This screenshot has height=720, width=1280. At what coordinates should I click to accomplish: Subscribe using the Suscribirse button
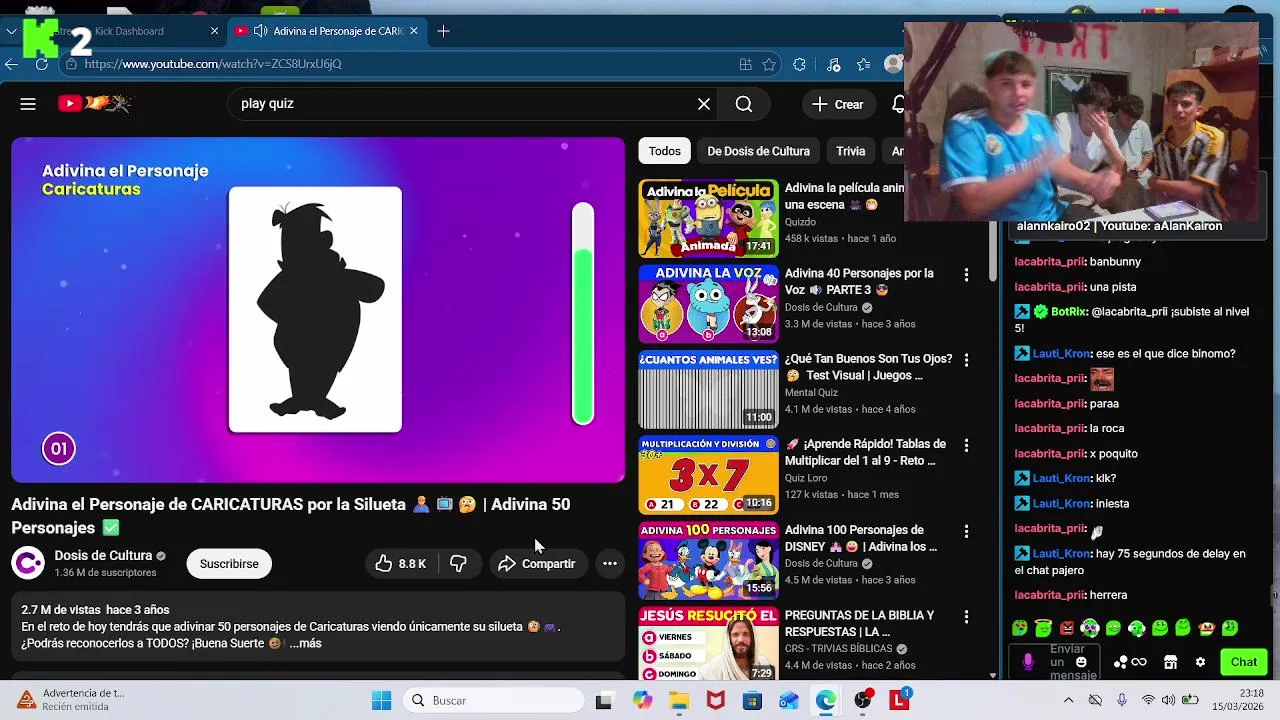coord(229,564)
